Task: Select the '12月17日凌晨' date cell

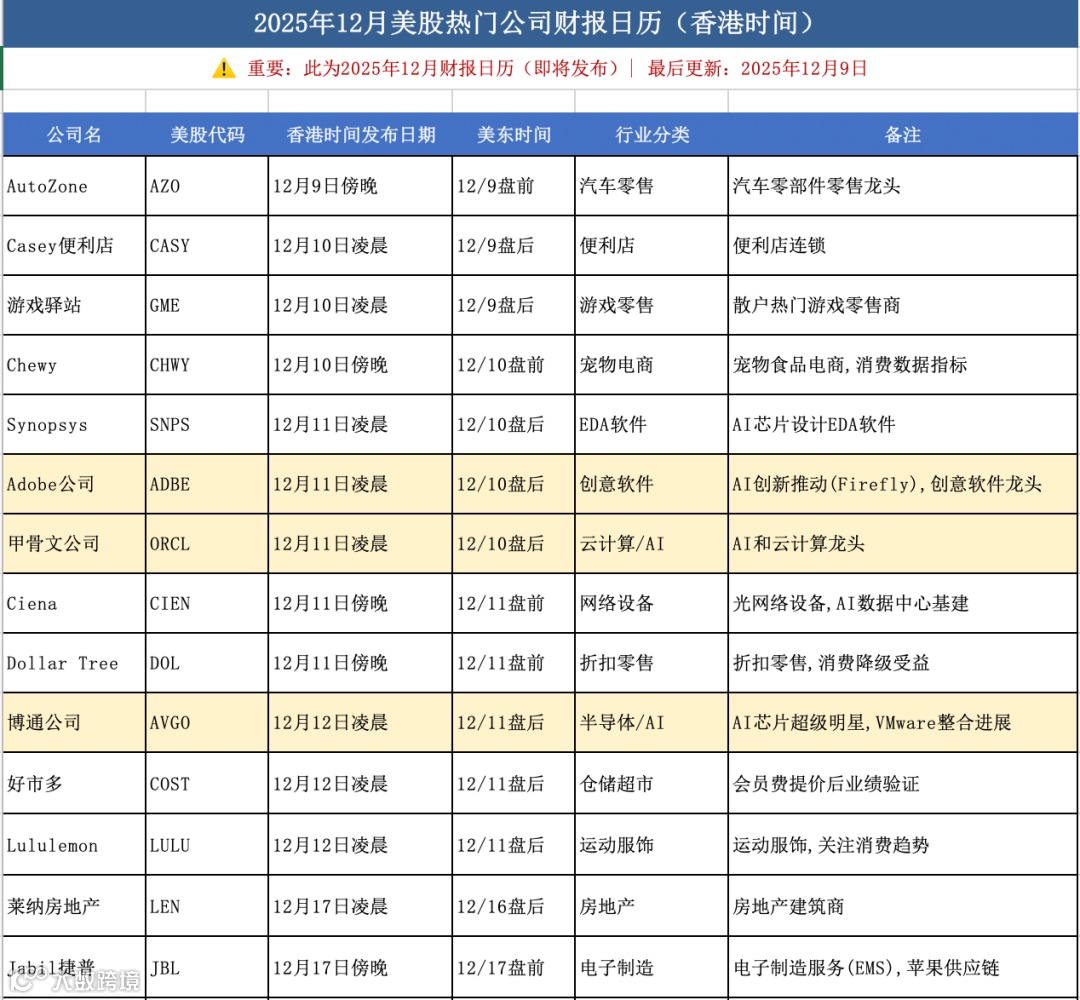Action: (x=360, y=906)
